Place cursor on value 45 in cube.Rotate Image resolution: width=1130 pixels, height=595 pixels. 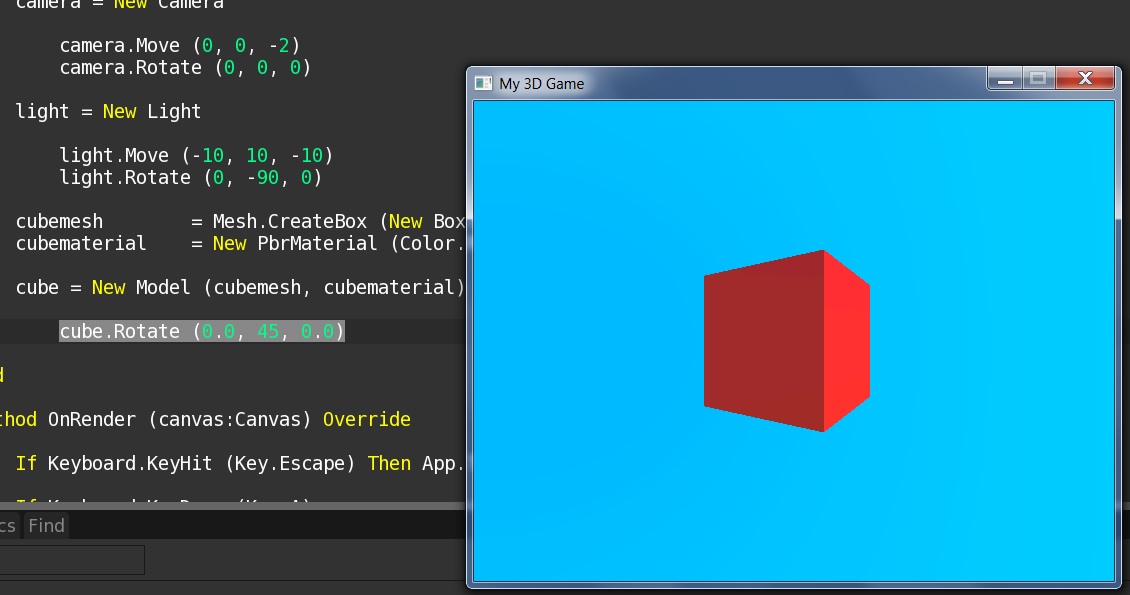click(x=267, y=331)
